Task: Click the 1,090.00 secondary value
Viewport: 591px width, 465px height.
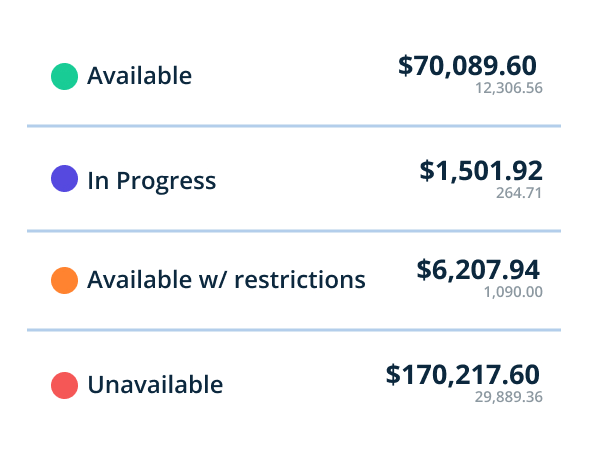Action: (513, 292)
